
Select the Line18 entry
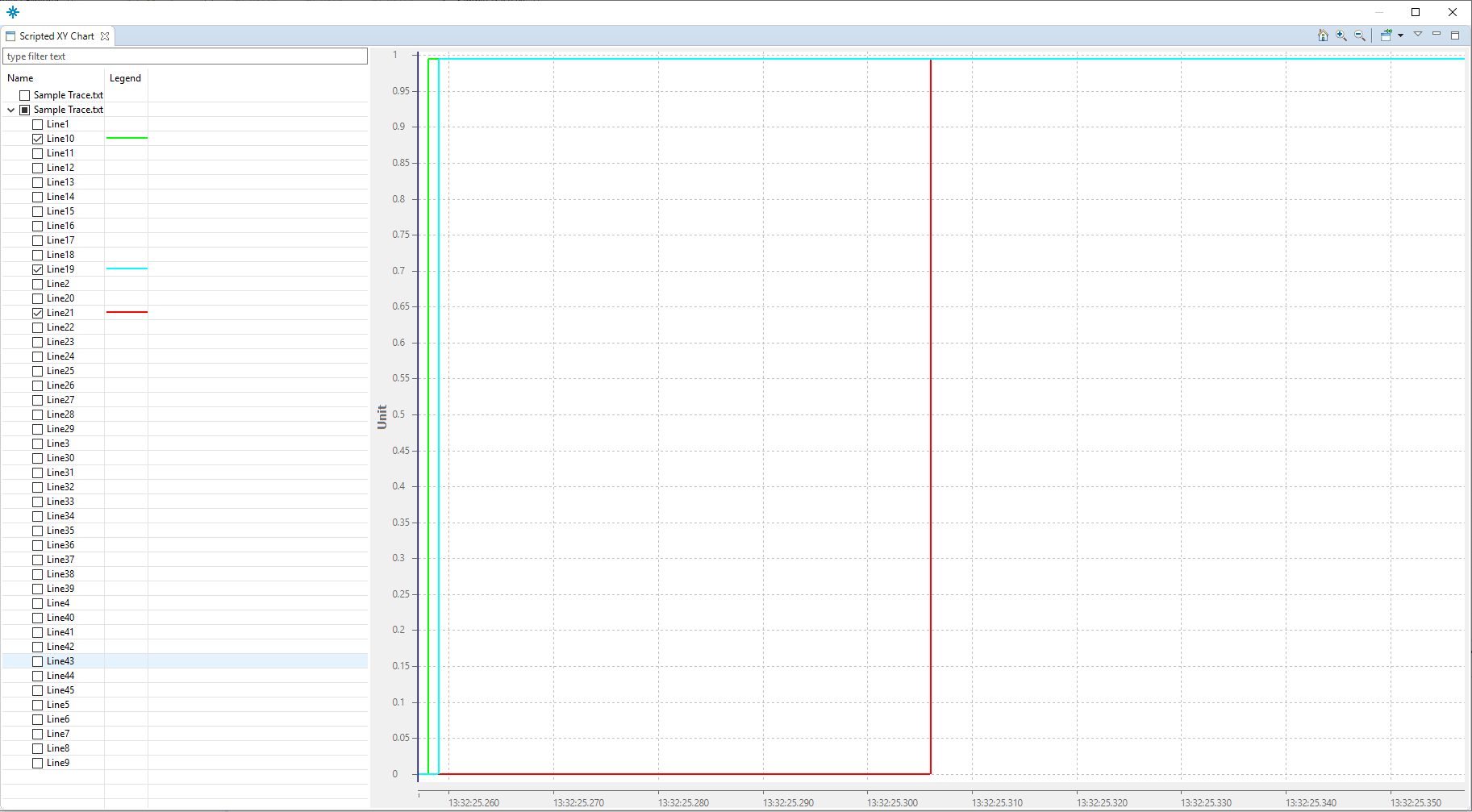(x=60, y=255)
